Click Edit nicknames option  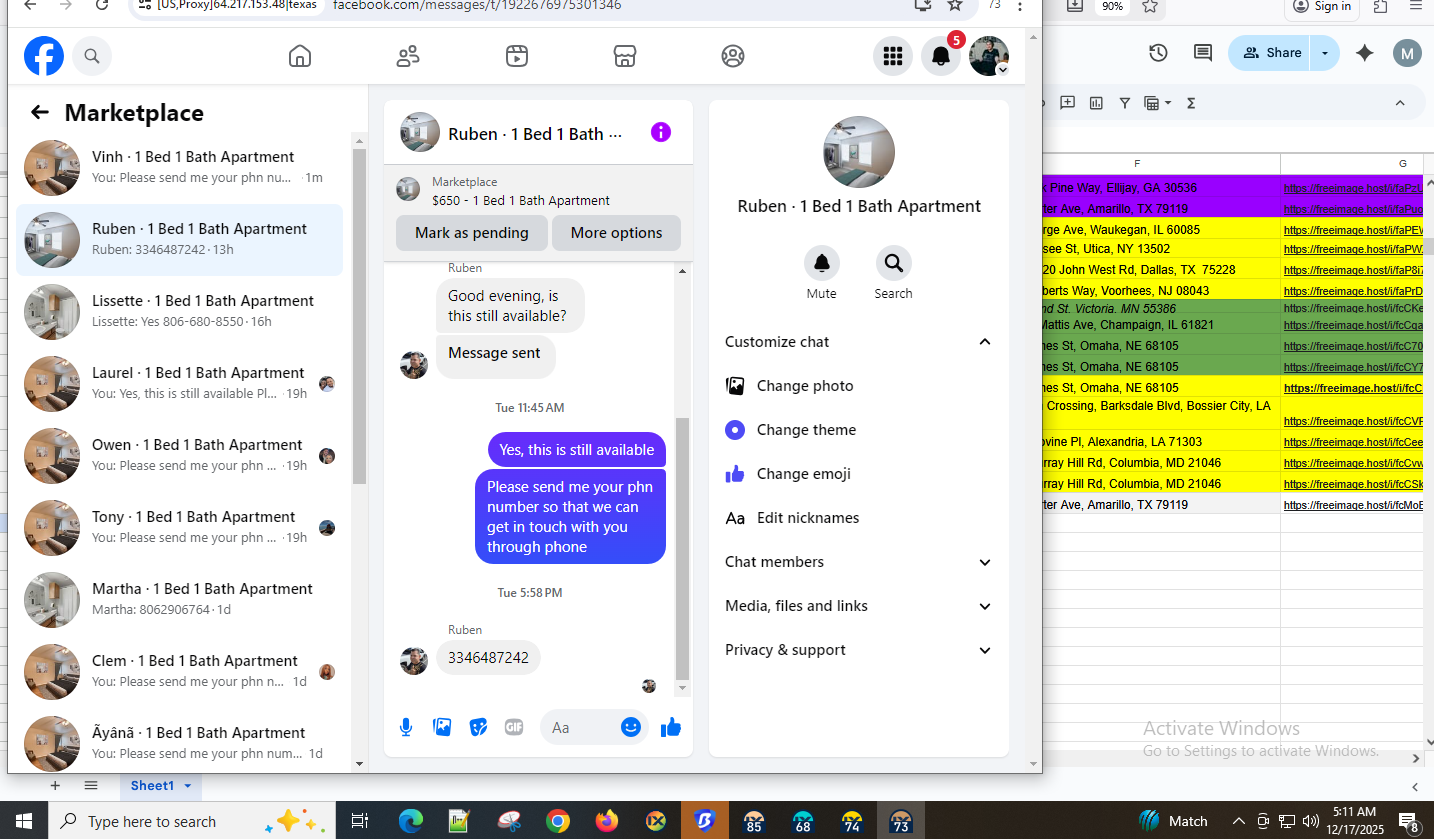tap(808, 518)
